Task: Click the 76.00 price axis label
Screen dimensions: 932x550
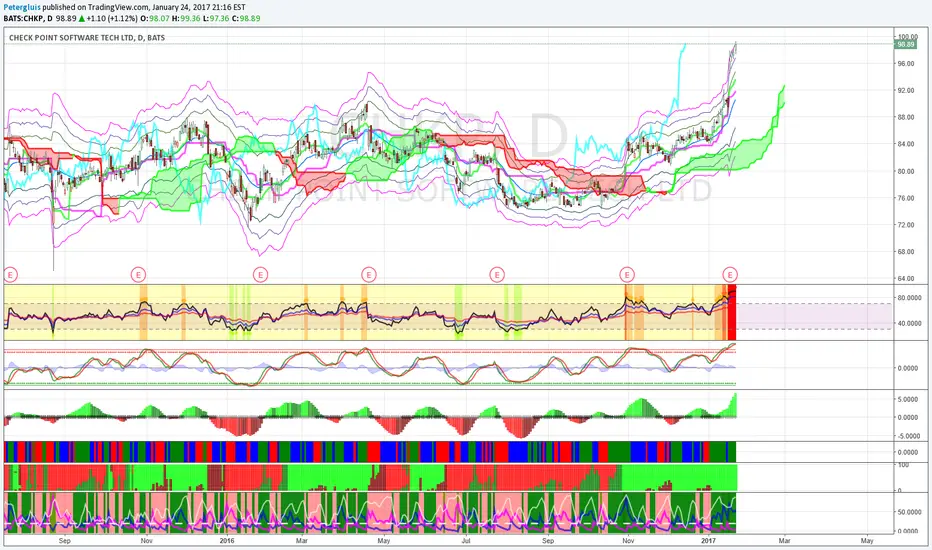Action: point(906,198)
